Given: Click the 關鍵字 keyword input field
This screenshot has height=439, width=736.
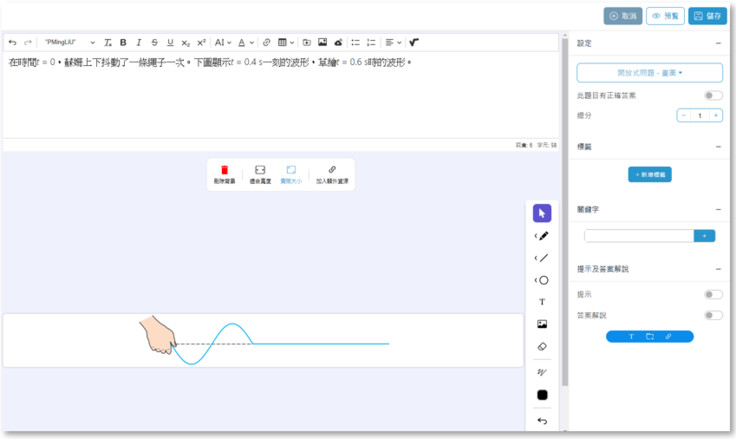Looking at the screenshot, I should [638, 236].
